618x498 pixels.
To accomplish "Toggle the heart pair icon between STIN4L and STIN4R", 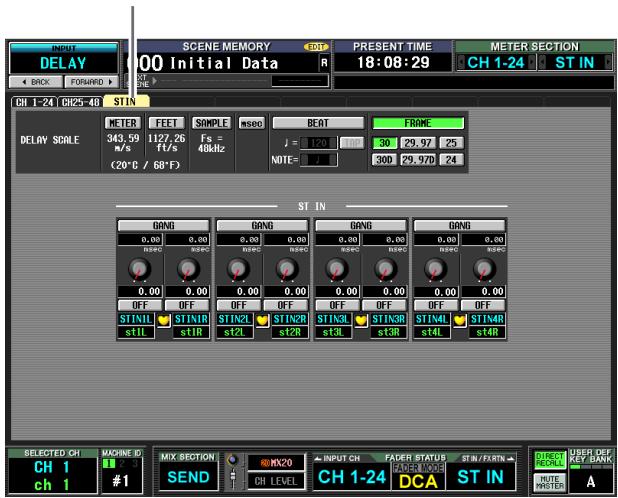I will tap(460, 320).
